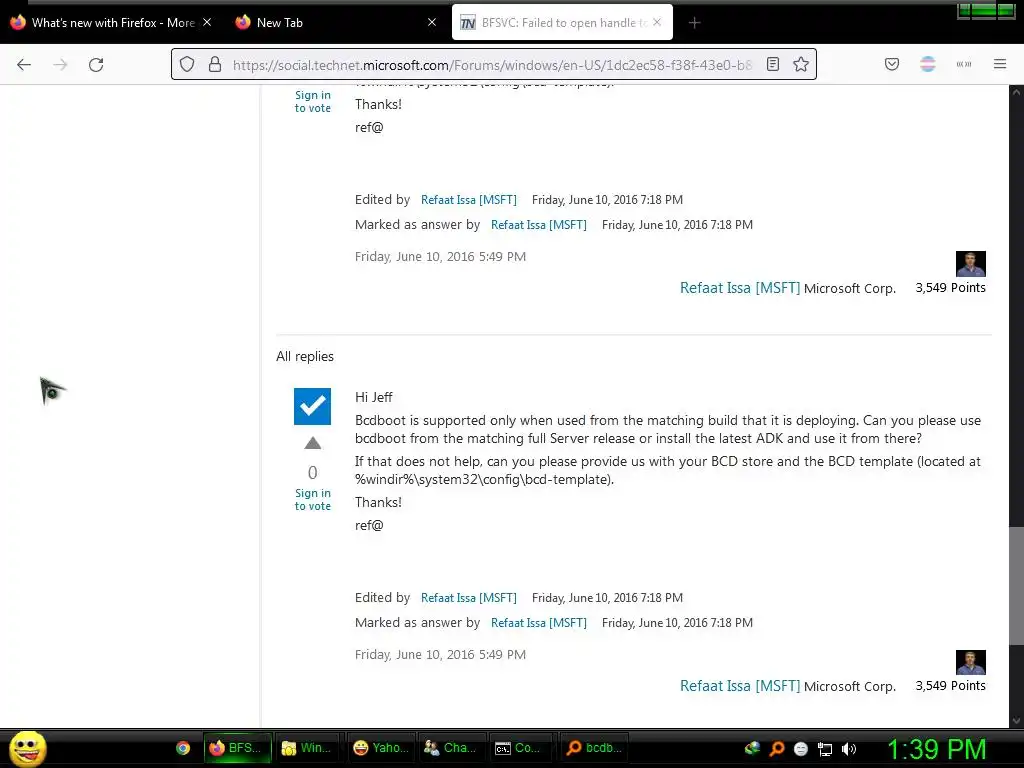The image size is (1024, 768).
Task: Toggle reader view in address bar
Action: pos(773,64)
